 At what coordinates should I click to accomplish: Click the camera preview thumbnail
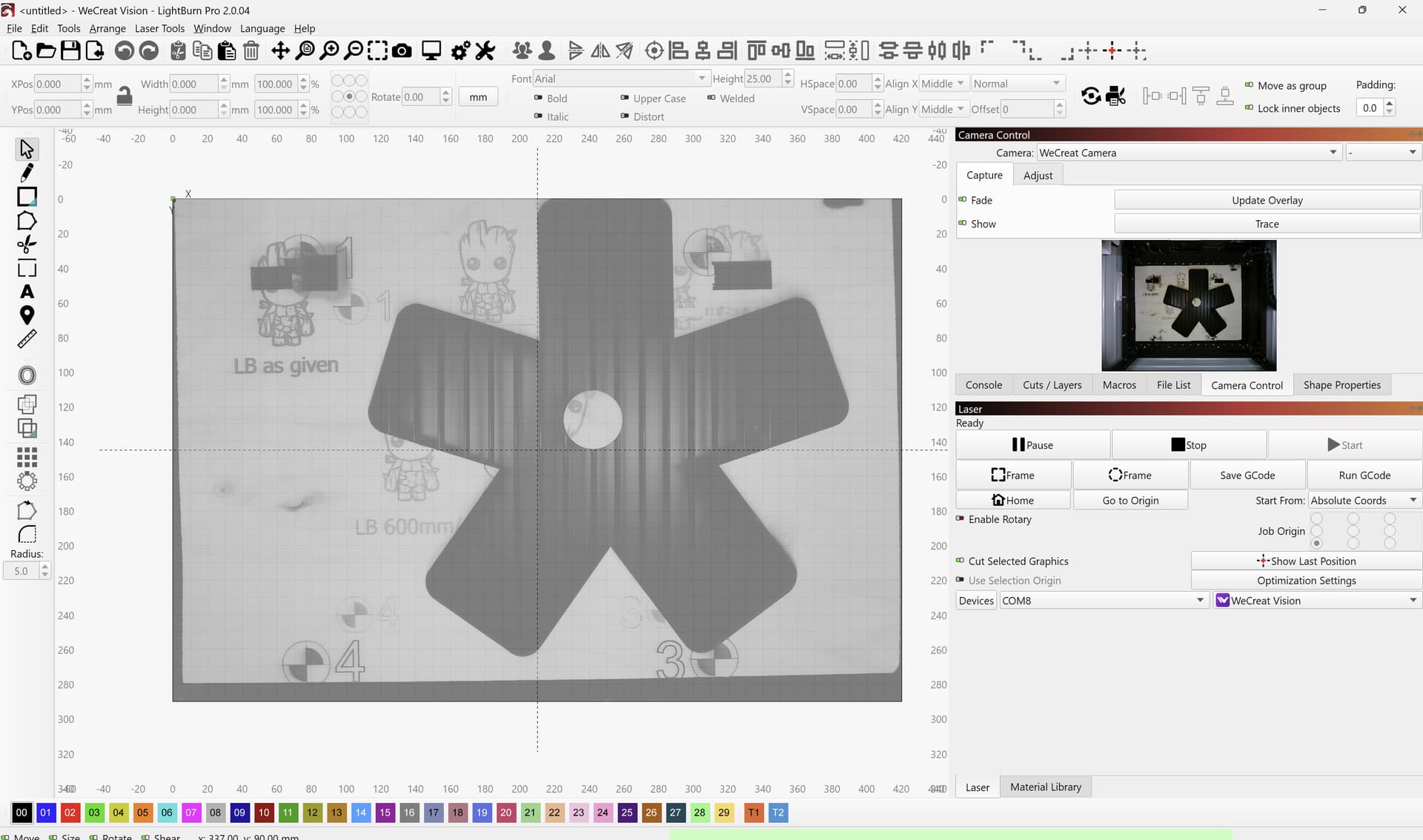[x=1189, y=305]
